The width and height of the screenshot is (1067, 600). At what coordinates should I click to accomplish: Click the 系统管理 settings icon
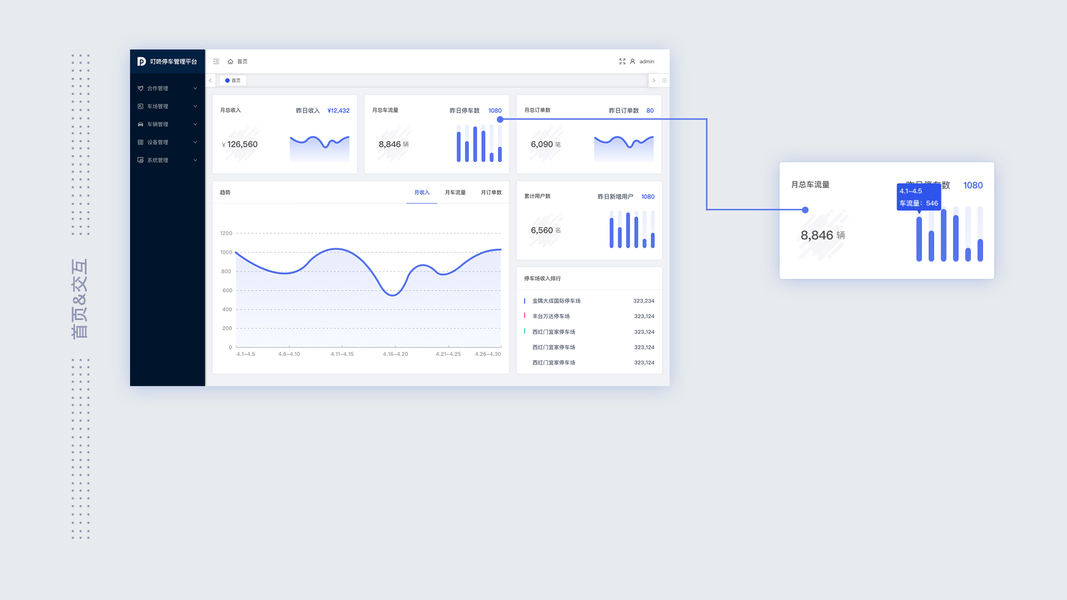click(140, 161)
